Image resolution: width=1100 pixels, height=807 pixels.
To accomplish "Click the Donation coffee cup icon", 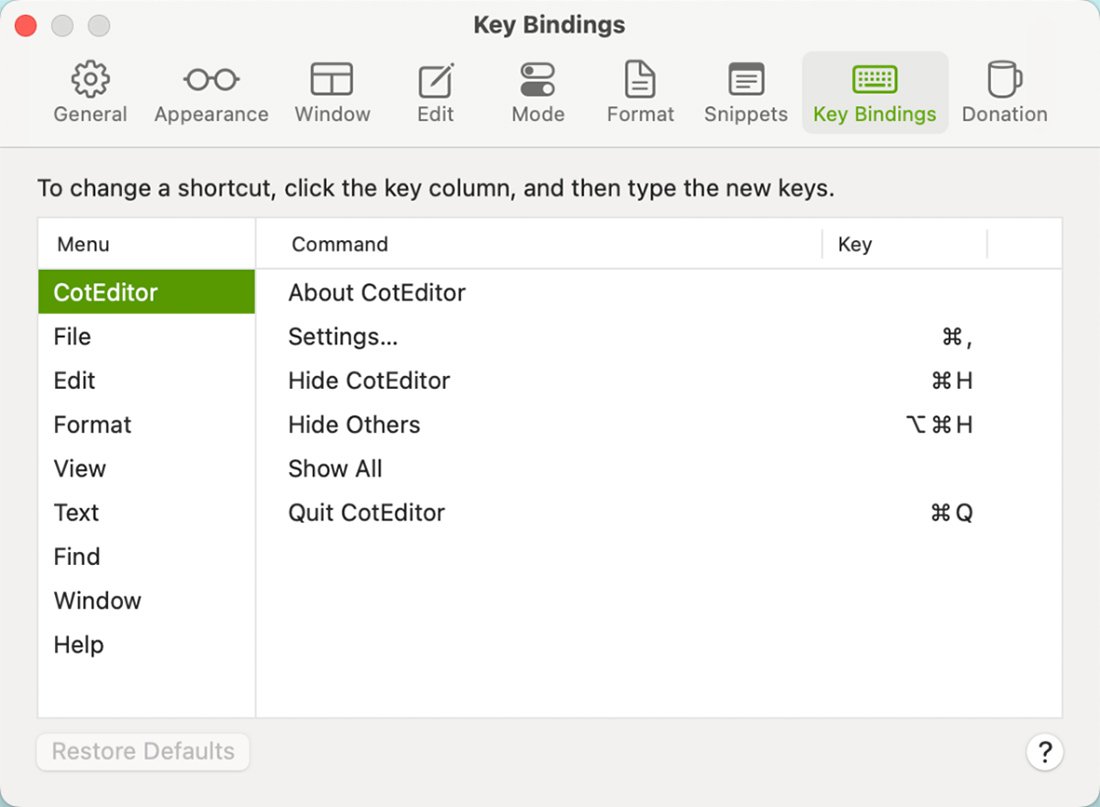I will click(1004, 80).
